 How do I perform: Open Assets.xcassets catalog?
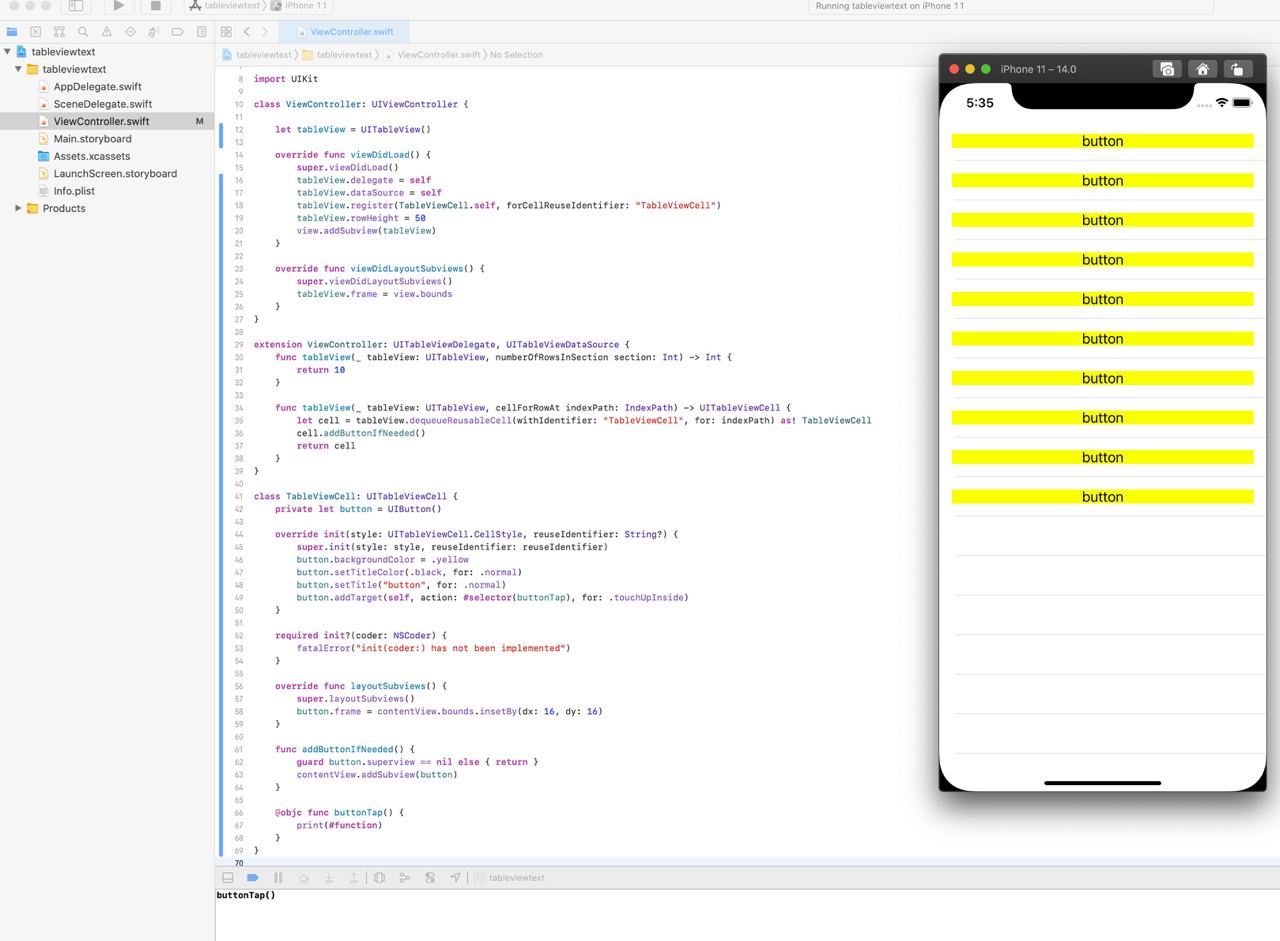point(91,156)
